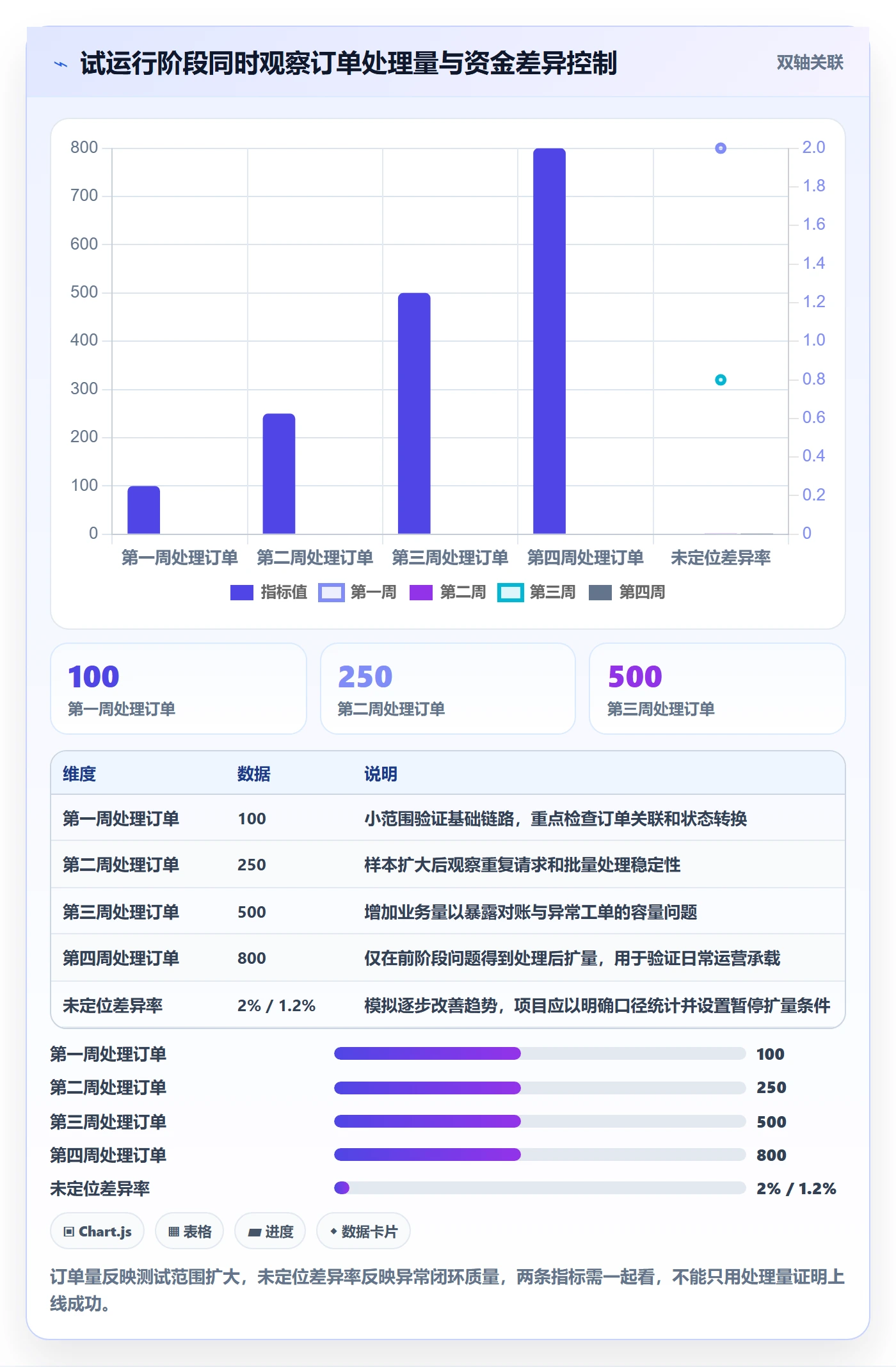Click the table value 800

[252, 958]
